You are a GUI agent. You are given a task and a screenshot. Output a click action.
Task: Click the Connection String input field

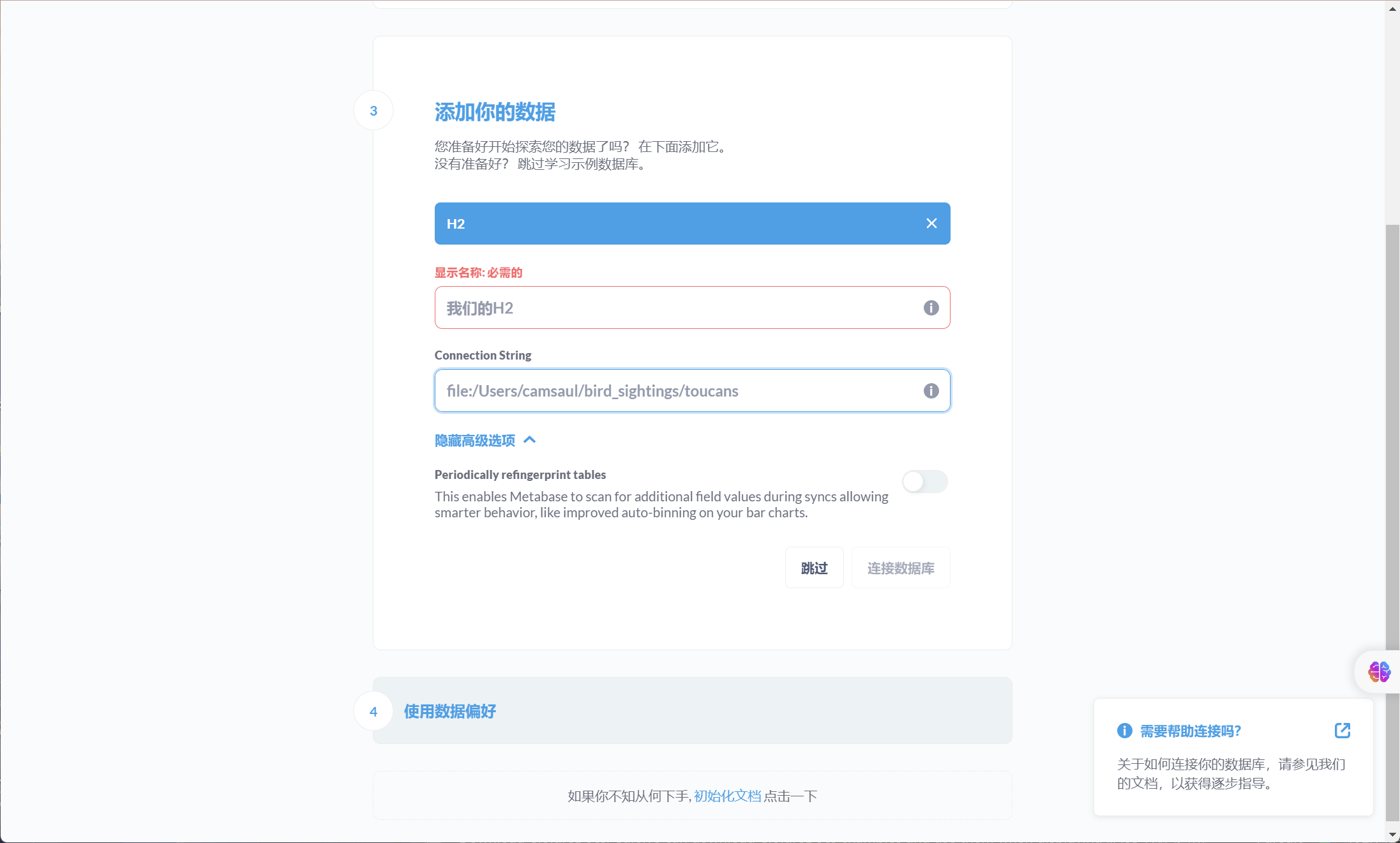[677, 391]
